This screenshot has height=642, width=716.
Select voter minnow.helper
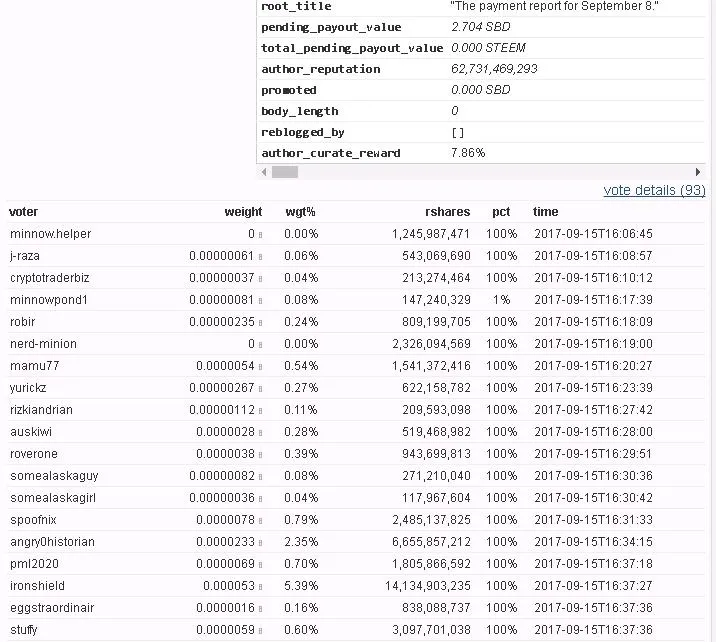click(x=51, y=234)
